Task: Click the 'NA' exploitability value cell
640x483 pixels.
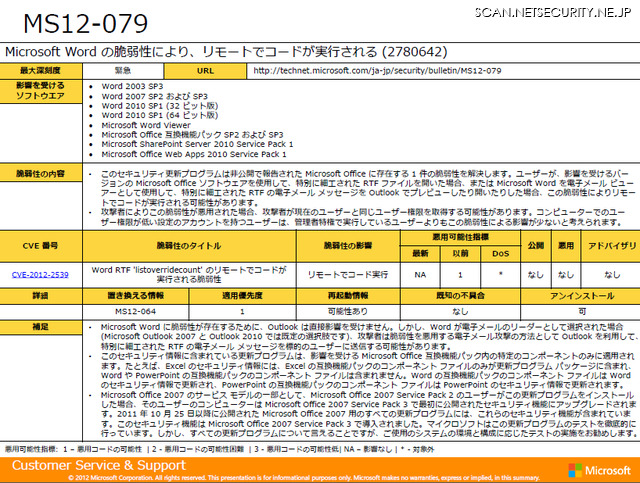Action: [420, 275]
